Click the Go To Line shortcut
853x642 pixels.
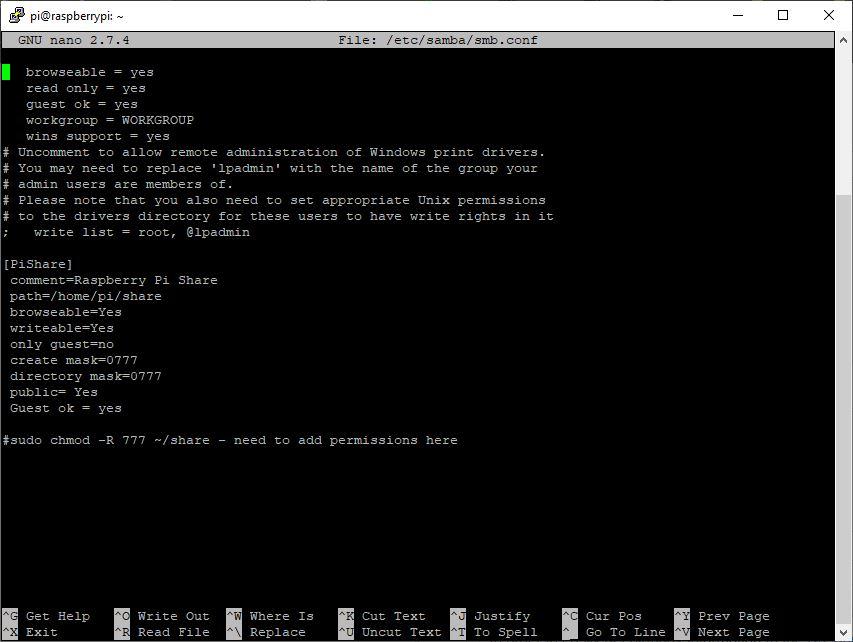[614, 632]
